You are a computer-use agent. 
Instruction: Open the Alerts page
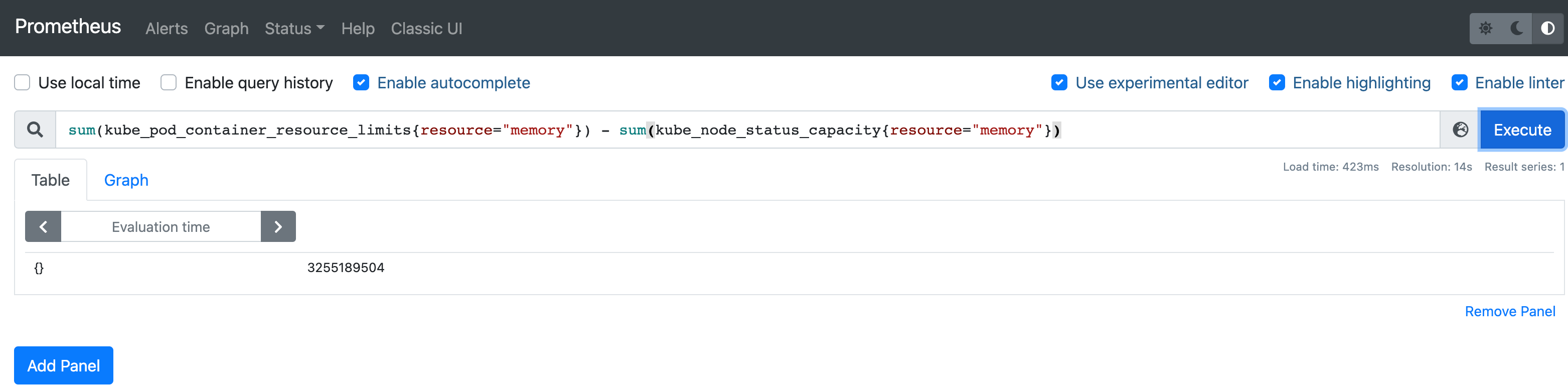[167, 29]
